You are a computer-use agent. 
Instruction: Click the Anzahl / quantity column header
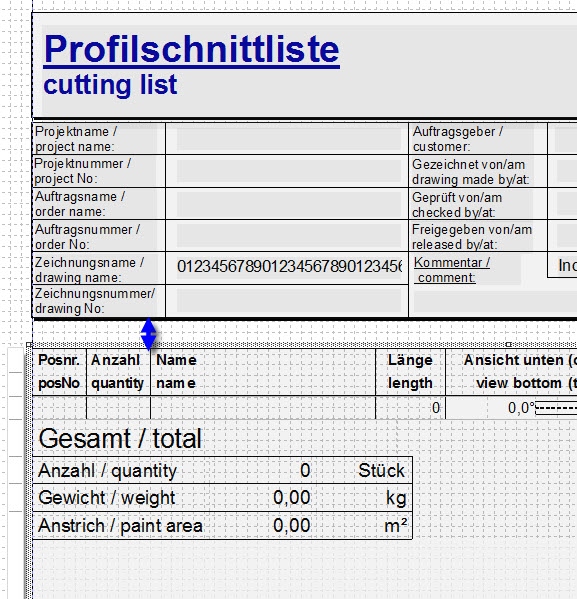coord(118,371)
